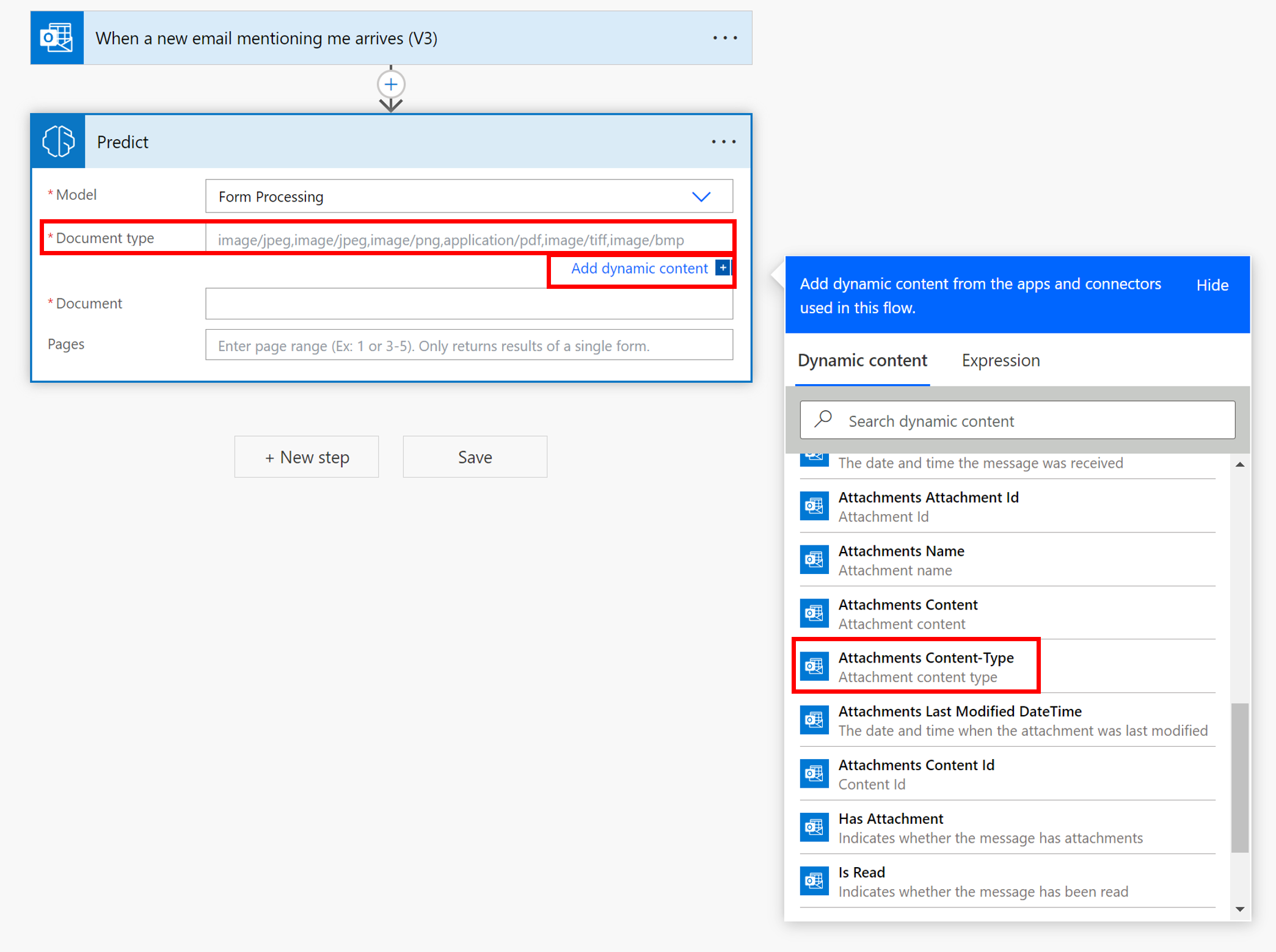This screenshot has height=952, width=1276.
Task: Select Attachments Name dynamic content
Action: (1008, 560)
